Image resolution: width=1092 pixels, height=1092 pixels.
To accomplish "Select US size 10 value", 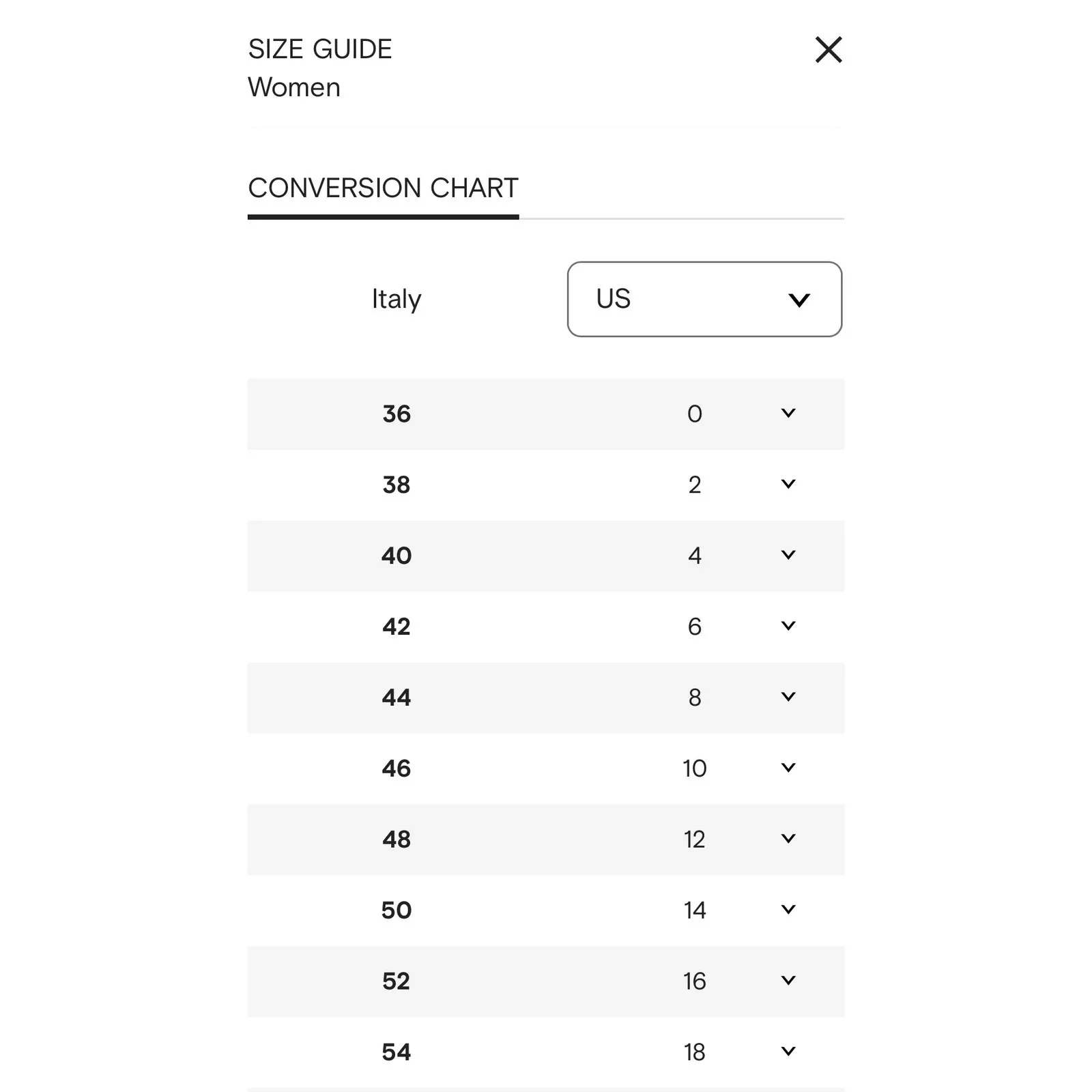I will click(695, 768).
